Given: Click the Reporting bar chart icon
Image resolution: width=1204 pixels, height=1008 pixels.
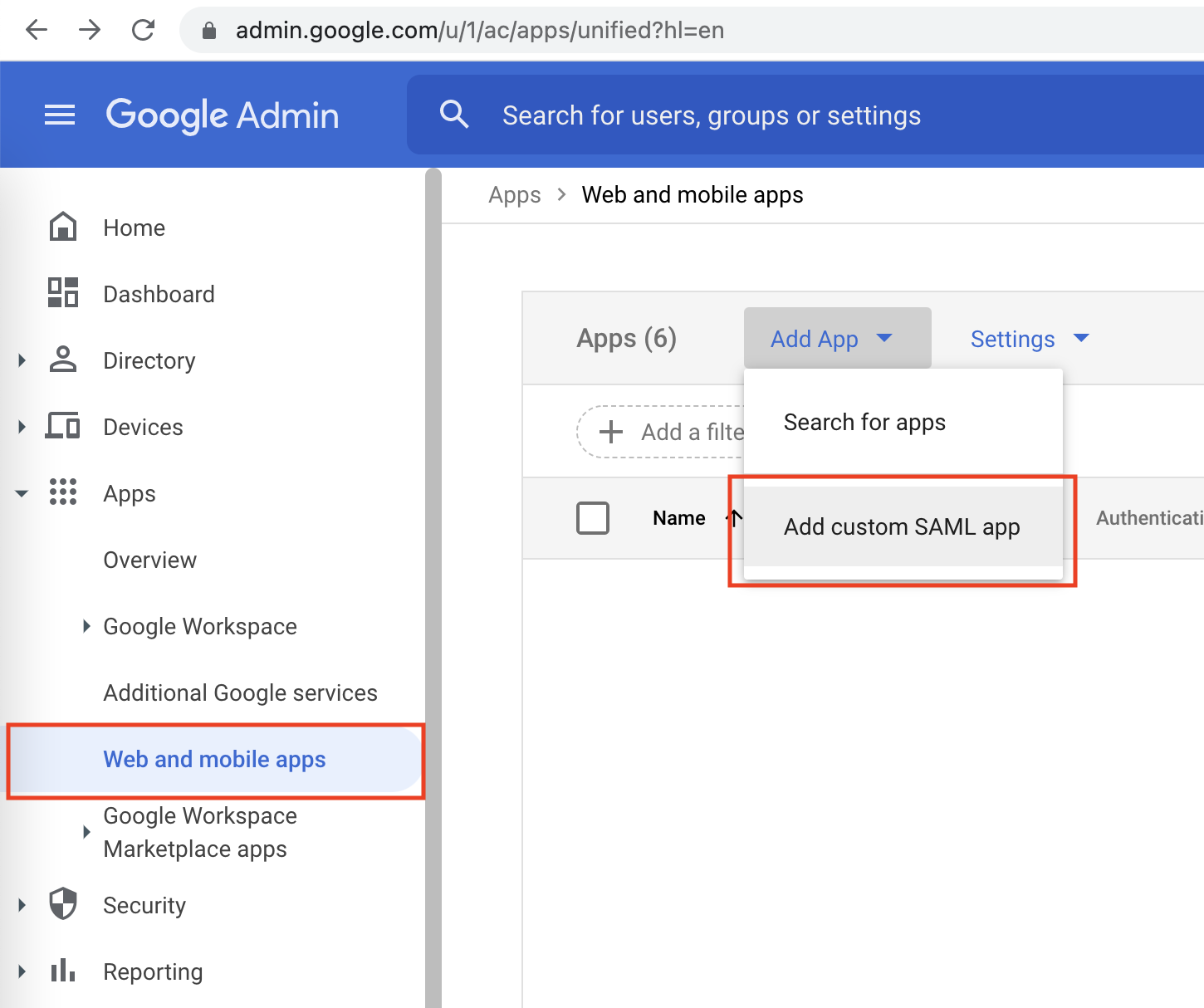Looking at the screenshot, I should [x=63, y=970].
